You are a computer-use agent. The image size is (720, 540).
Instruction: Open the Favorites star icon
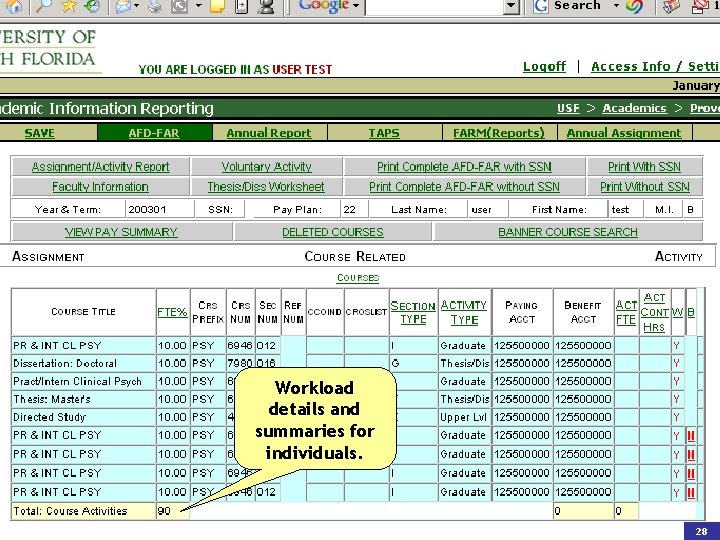(68, 6)
